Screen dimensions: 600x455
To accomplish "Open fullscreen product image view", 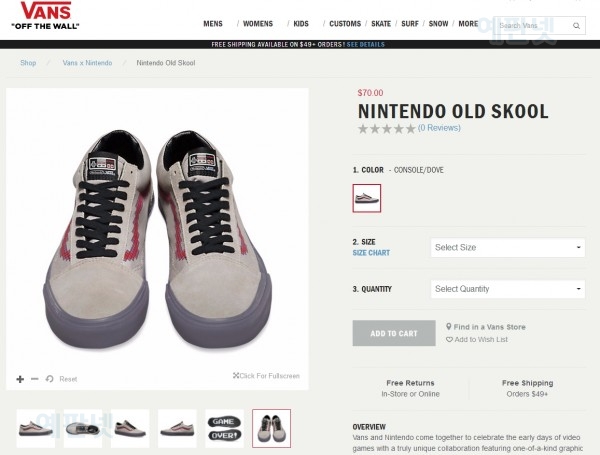I will [x=266, y=376].
